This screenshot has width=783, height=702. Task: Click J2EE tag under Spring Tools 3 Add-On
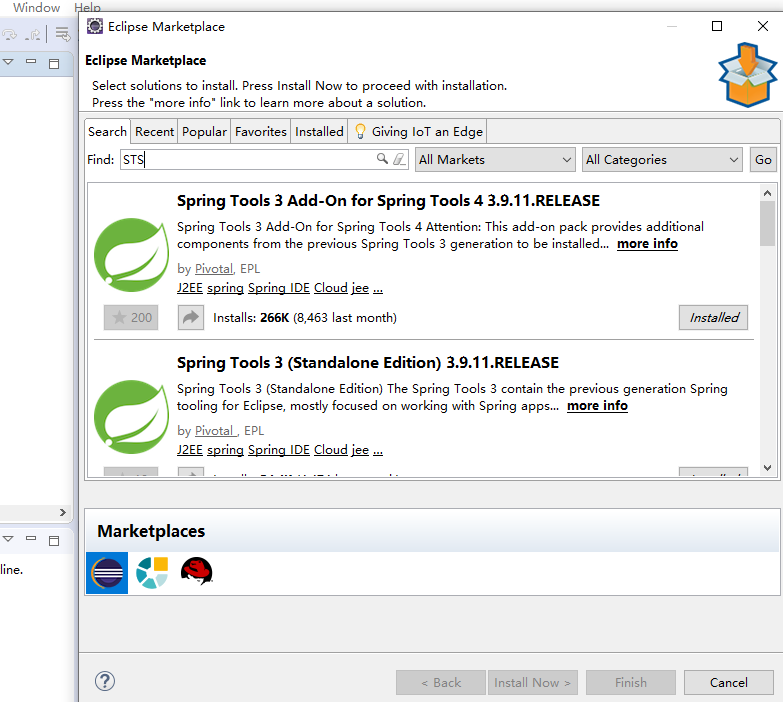click(x=190, y=288)
